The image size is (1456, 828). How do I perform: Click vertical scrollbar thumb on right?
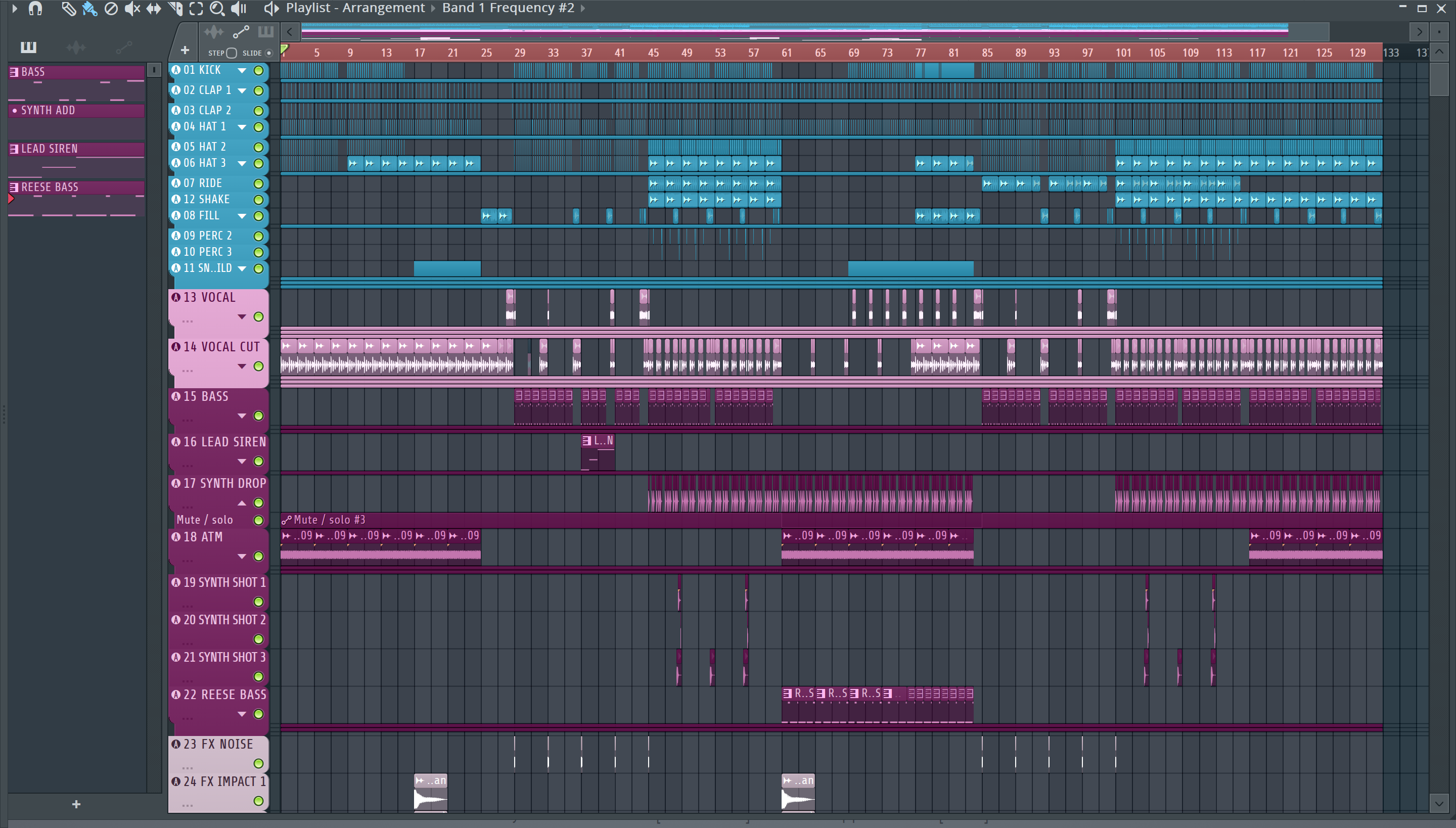click(x=1439, y=79)
